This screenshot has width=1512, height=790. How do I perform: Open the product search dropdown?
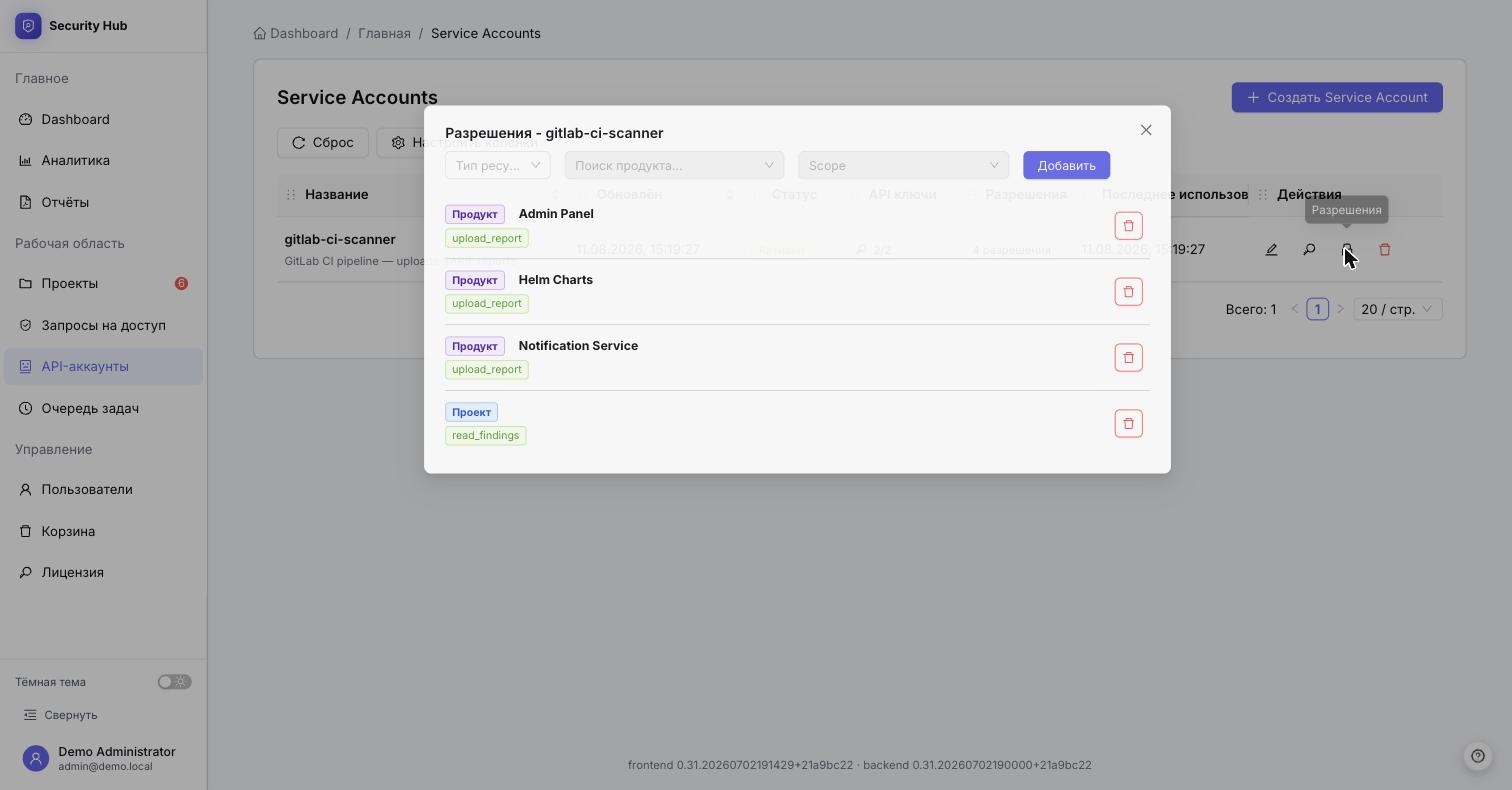674,165
